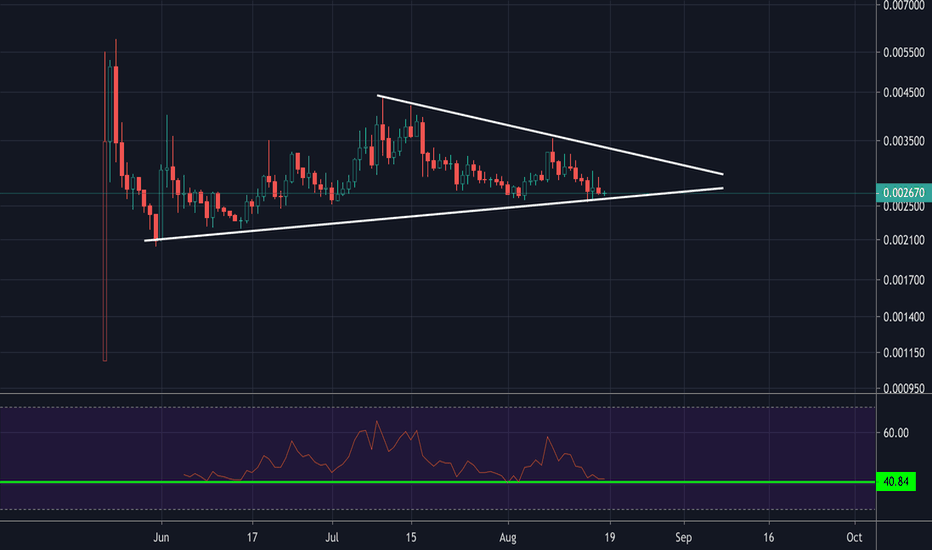The width and height of the screenshot is (932, 550).
Task: Click the 17 date label on time axis
Action: tap(252, 538)
